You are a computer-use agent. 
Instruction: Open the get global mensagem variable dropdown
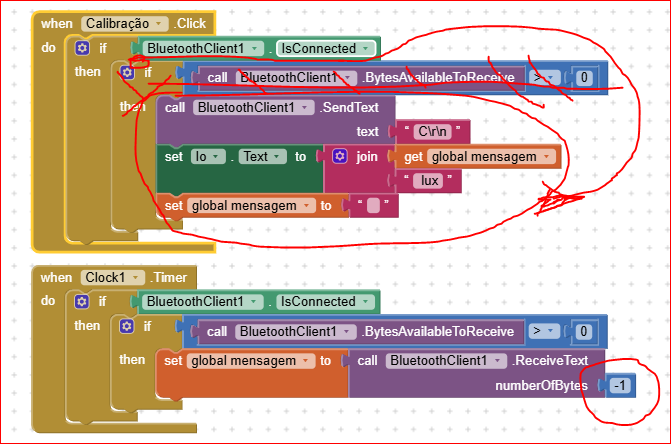pos(546,157)
